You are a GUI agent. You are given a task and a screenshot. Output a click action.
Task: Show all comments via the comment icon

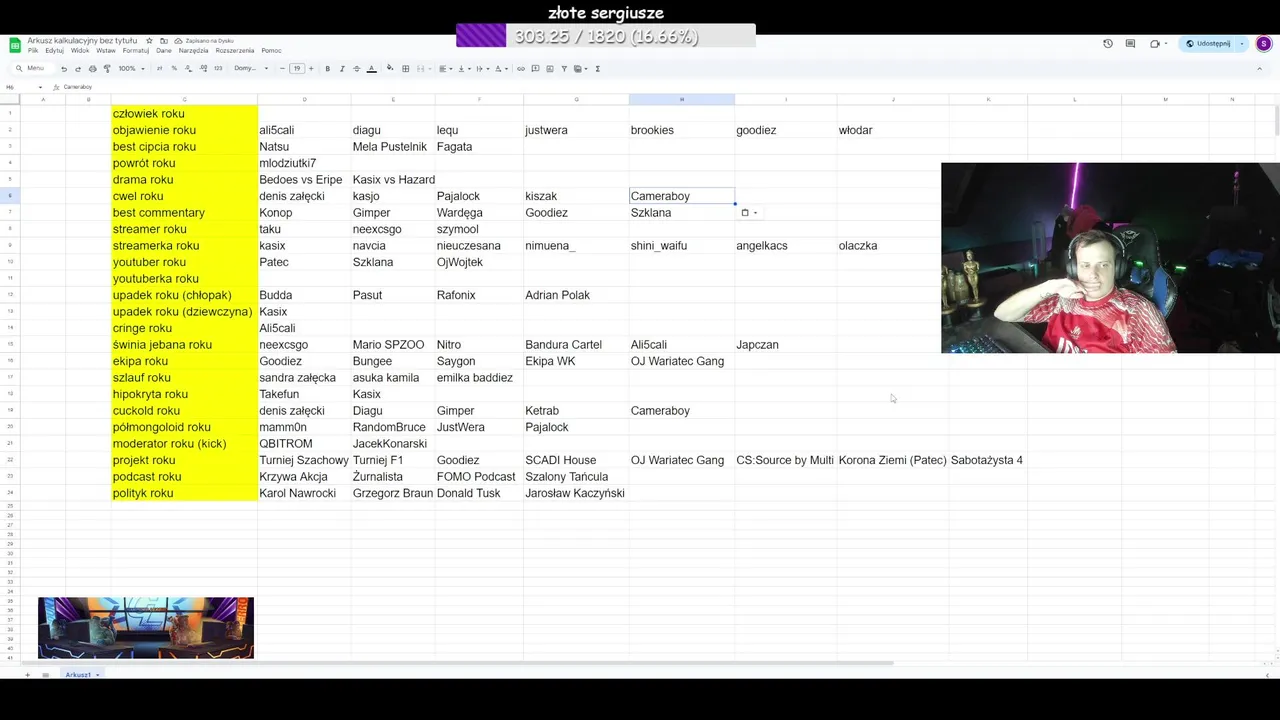coord(1130,44)
